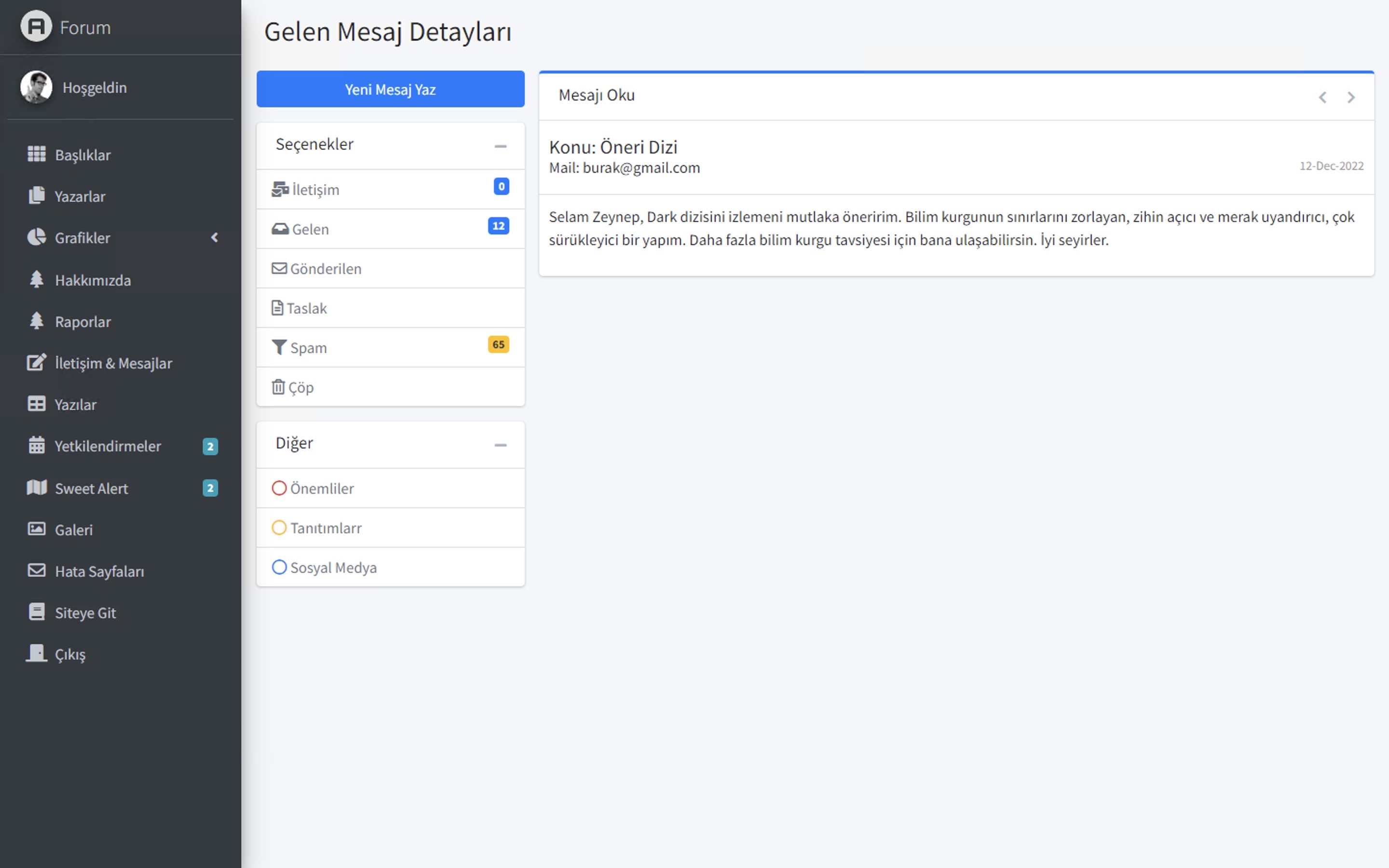Screen dimensions: 1389x868
Task: Select the Raporlar sidebar icon
Action: [x=36, y=321]
